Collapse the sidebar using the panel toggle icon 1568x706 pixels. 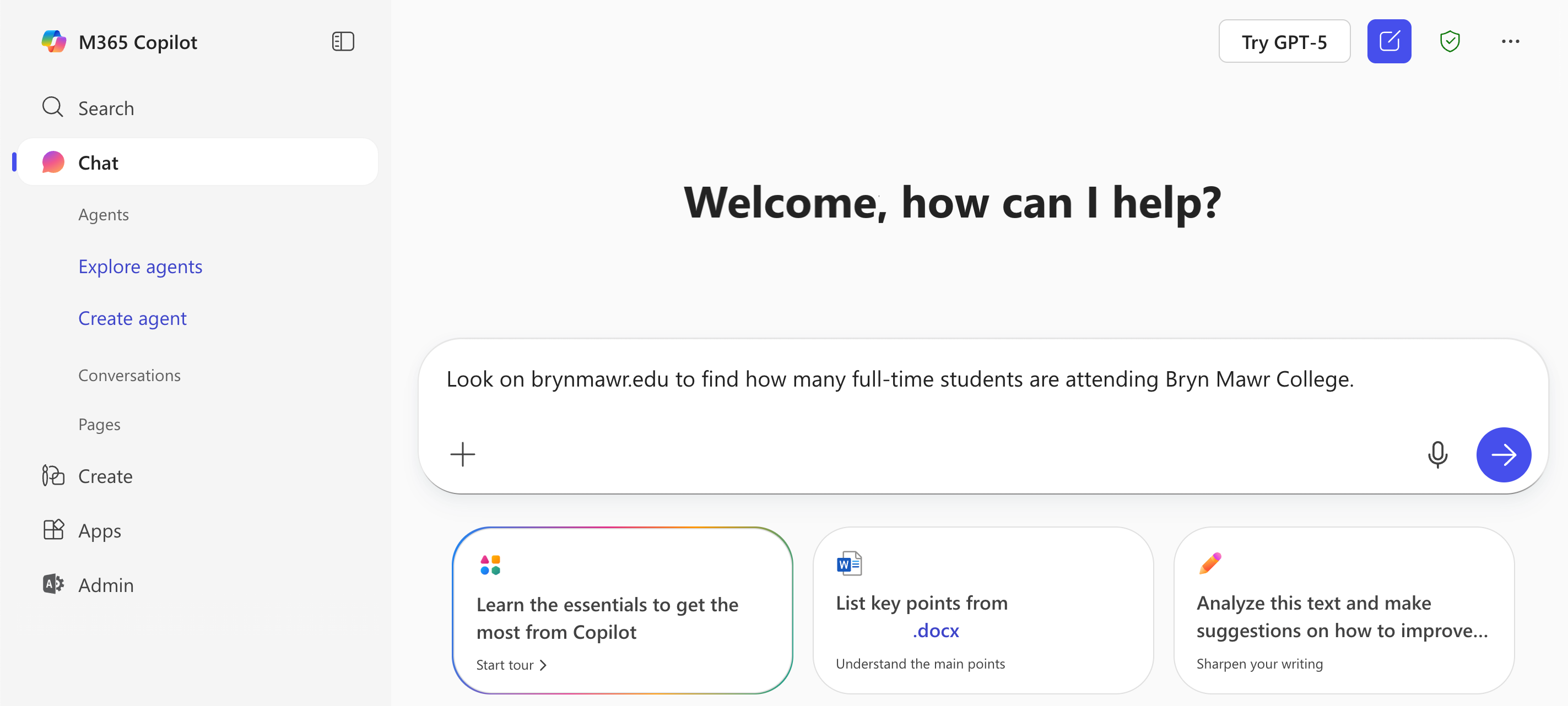tap(343, 41)
